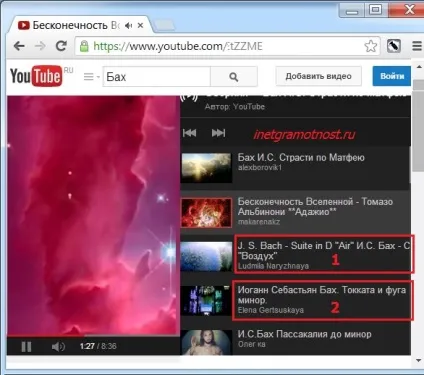Go back using browser back arrow
The width and height of the screenshot is (424, 375).
(x=19, y=46)
